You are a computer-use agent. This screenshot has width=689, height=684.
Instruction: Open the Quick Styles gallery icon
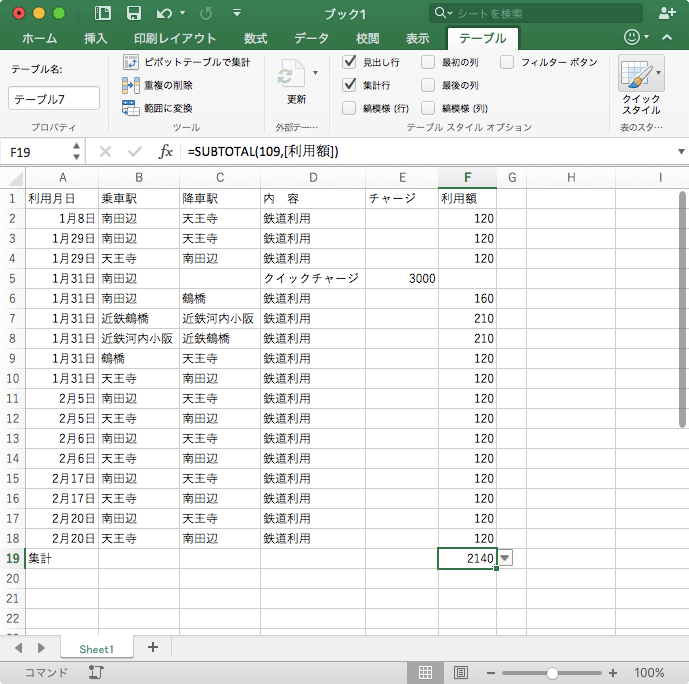coord(636,73)
